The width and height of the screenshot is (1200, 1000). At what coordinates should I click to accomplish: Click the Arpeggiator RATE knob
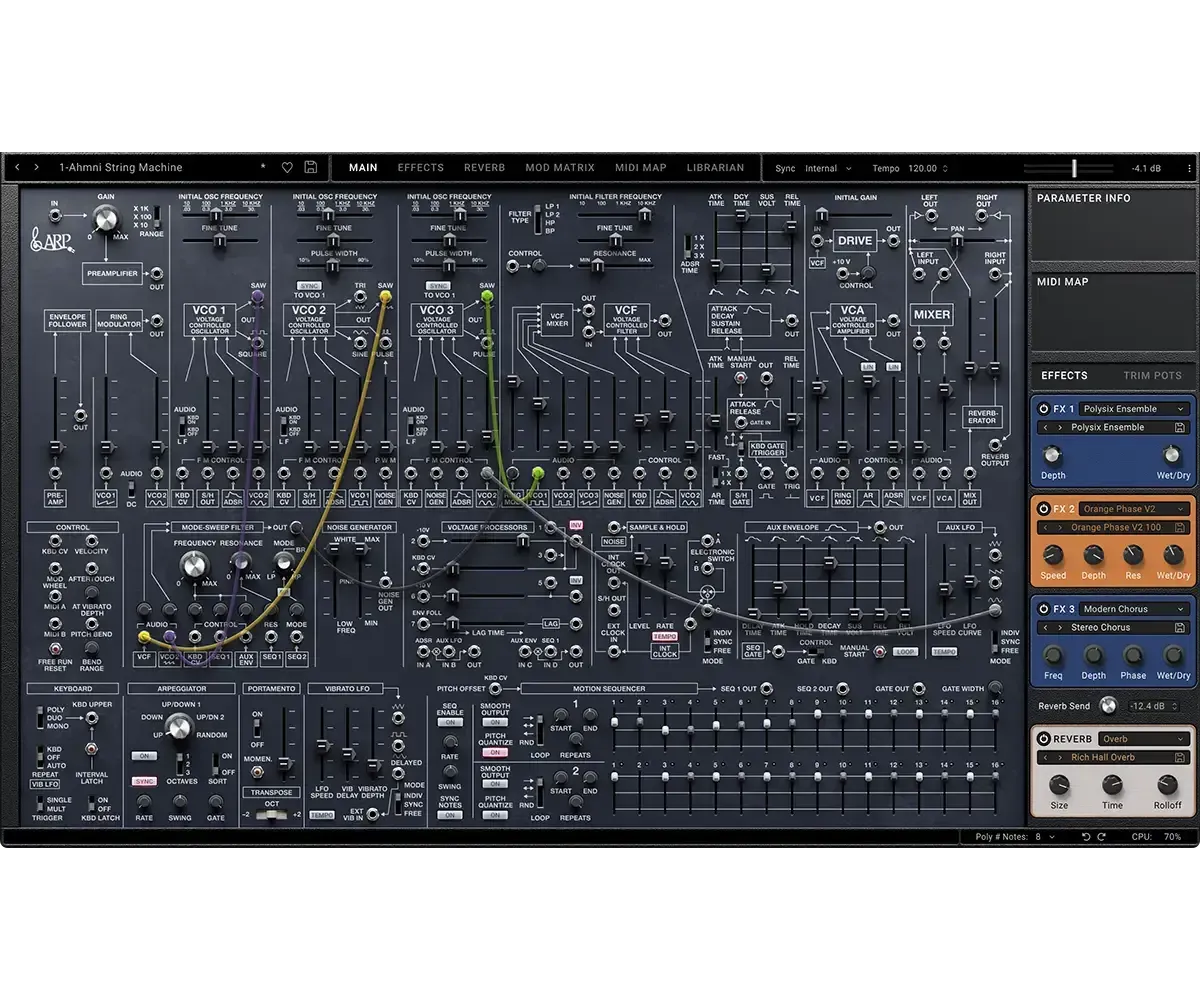click(x=144, y=801)
